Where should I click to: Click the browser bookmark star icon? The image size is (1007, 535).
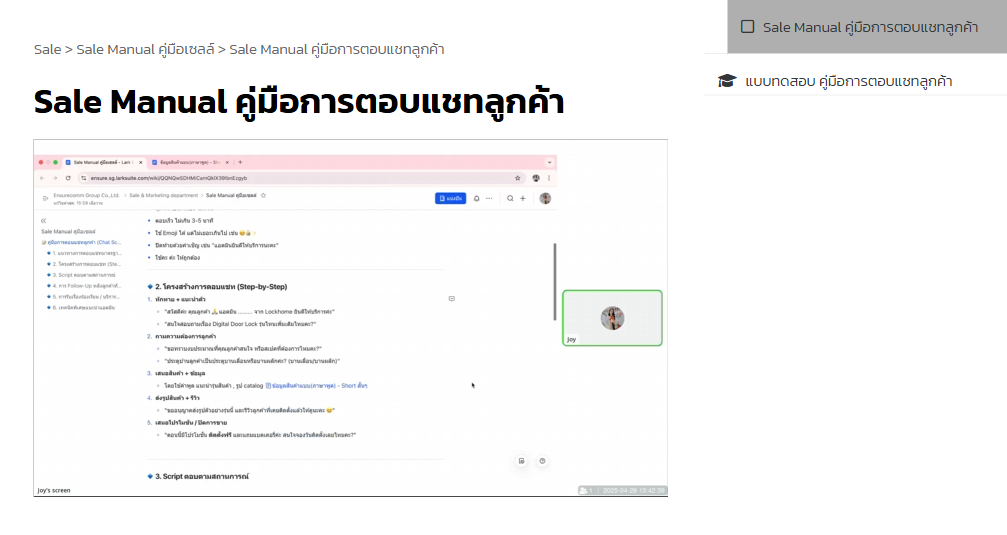coord(517,177)
